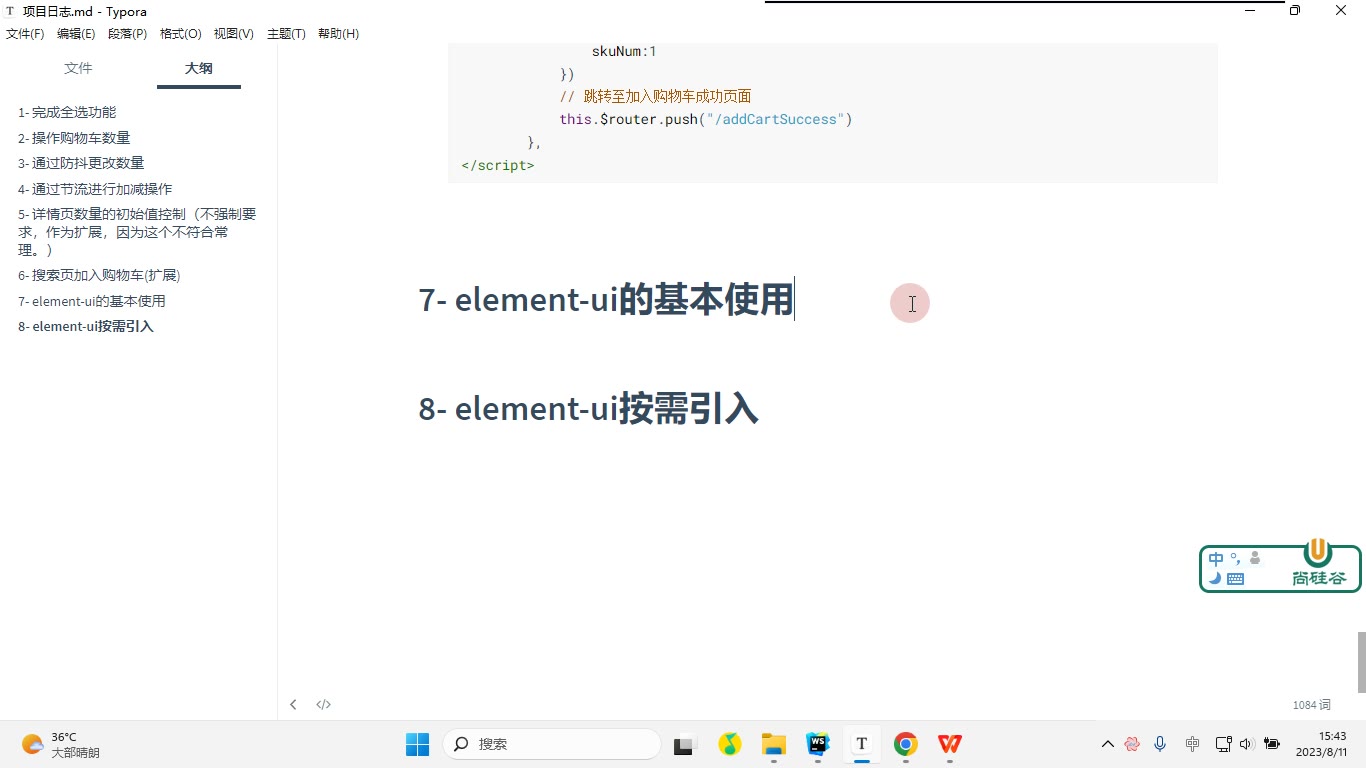1366x768 pixels.
Task: Open File Explorer from the taskbar
Action: pyautogui.click(x=774, y=744)
